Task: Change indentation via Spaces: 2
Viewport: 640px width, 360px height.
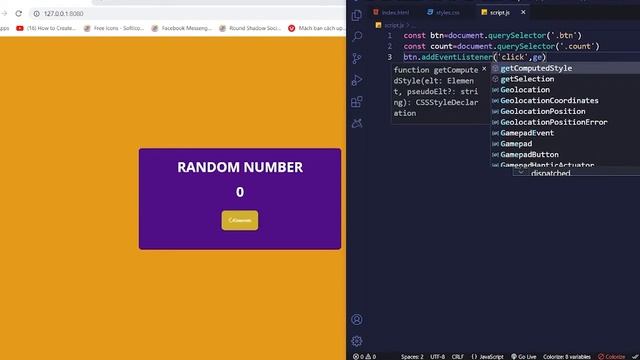Action: (412, 356)
